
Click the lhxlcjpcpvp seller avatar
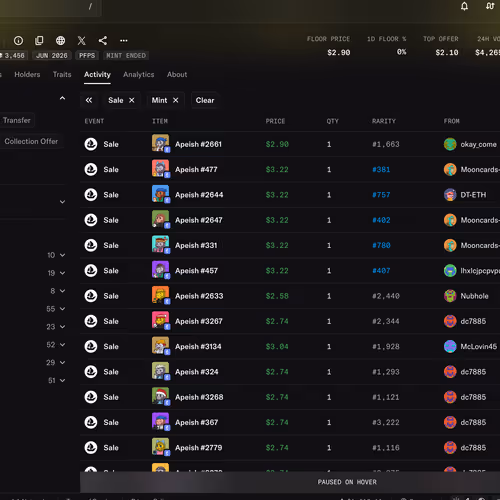pos(450,271)
